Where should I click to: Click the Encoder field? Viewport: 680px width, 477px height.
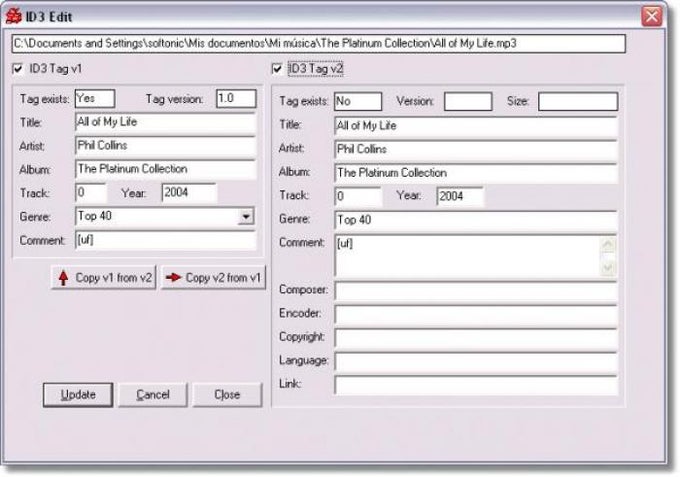[476, 314]
